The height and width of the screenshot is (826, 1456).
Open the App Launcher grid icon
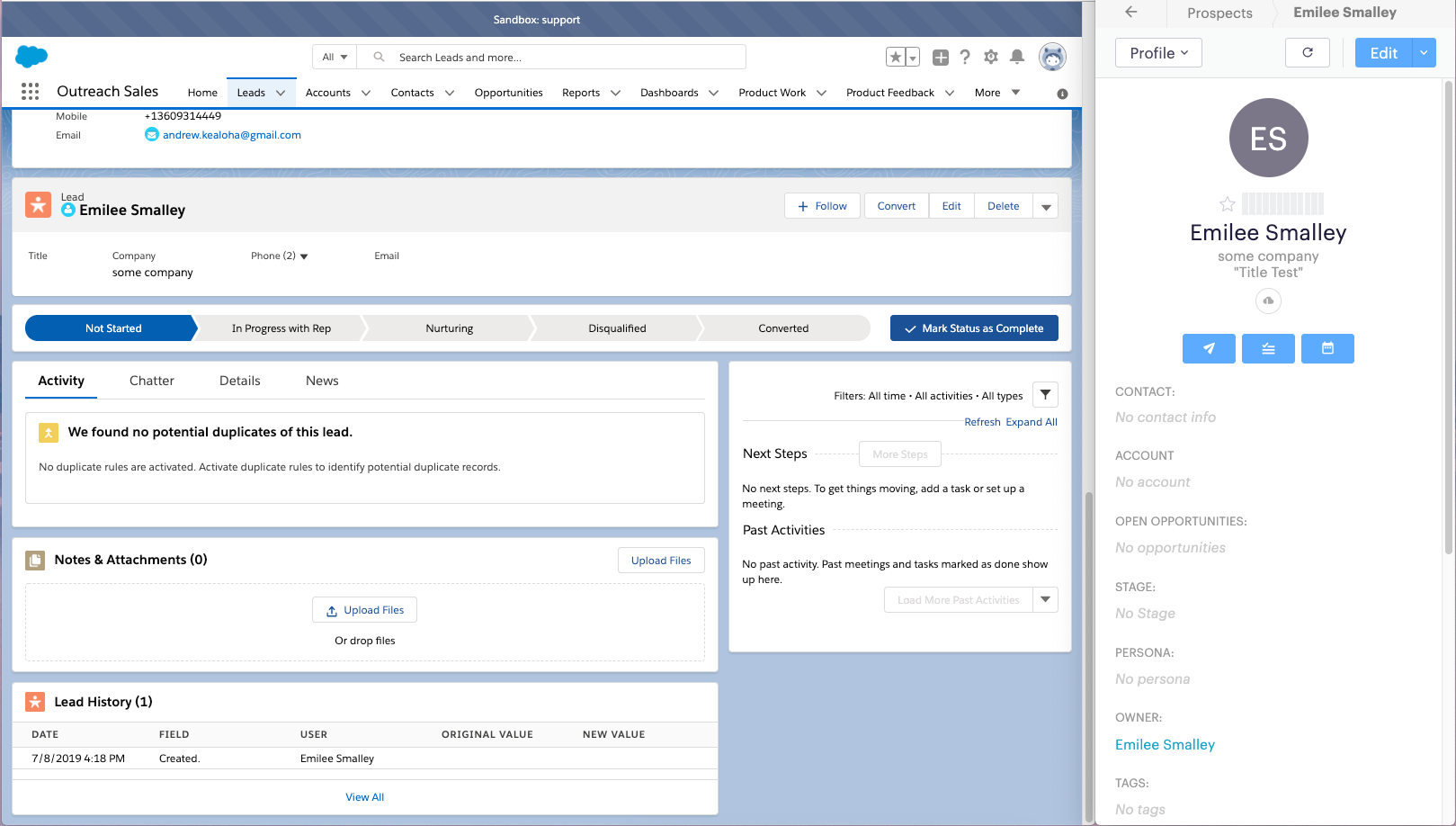(x=30, y=92)
